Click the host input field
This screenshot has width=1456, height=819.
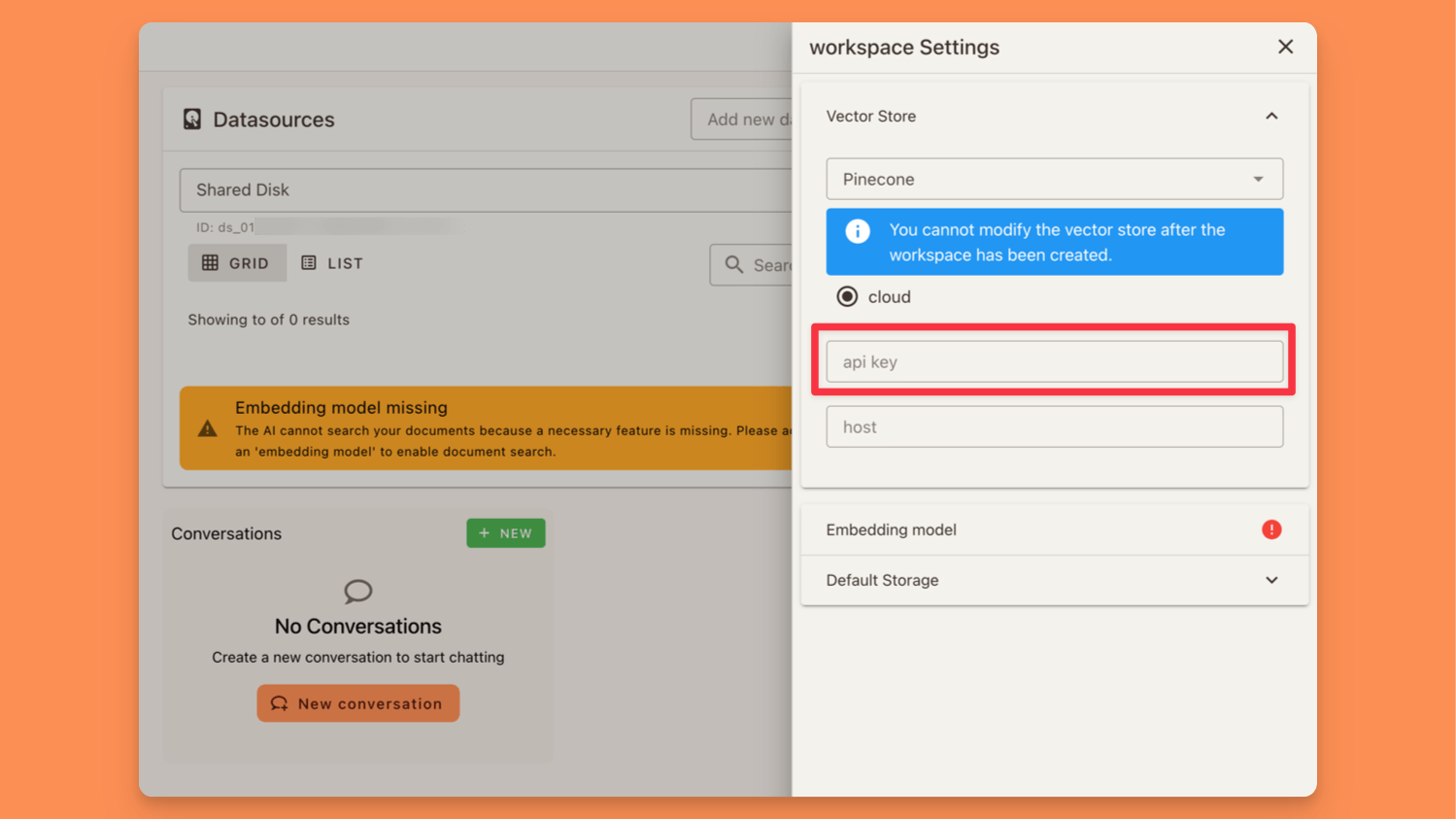click(x=1054, y=427)
